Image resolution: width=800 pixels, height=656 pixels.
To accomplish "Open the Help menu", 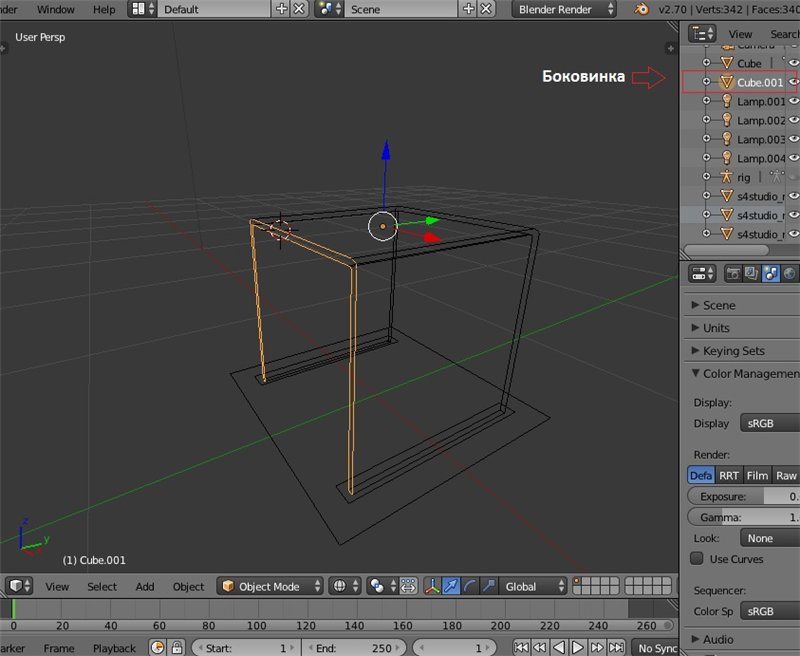I will pos(104,9).
